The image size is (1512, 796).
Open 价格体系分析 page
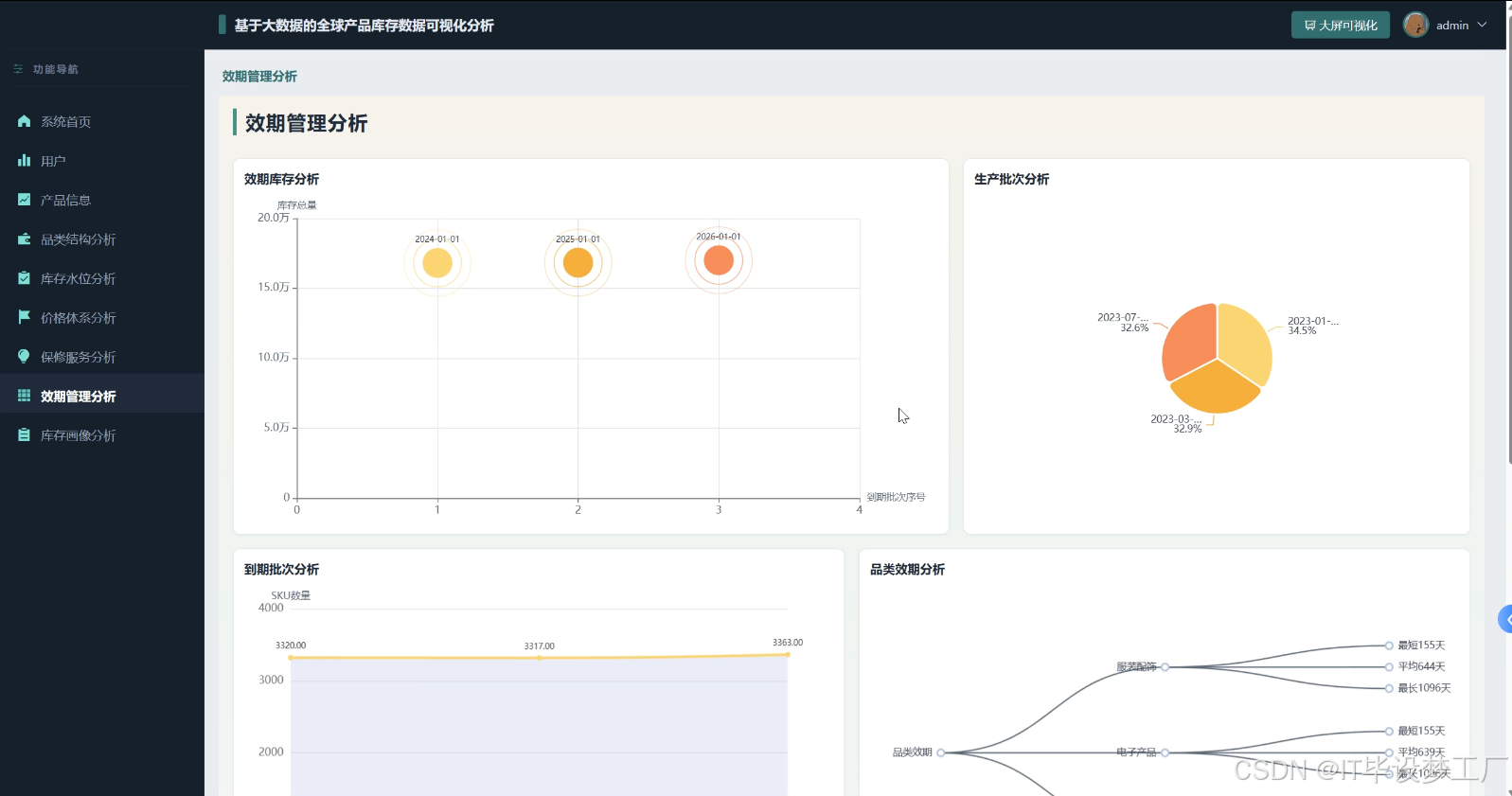pyautogui.click(x=102, y=317)
